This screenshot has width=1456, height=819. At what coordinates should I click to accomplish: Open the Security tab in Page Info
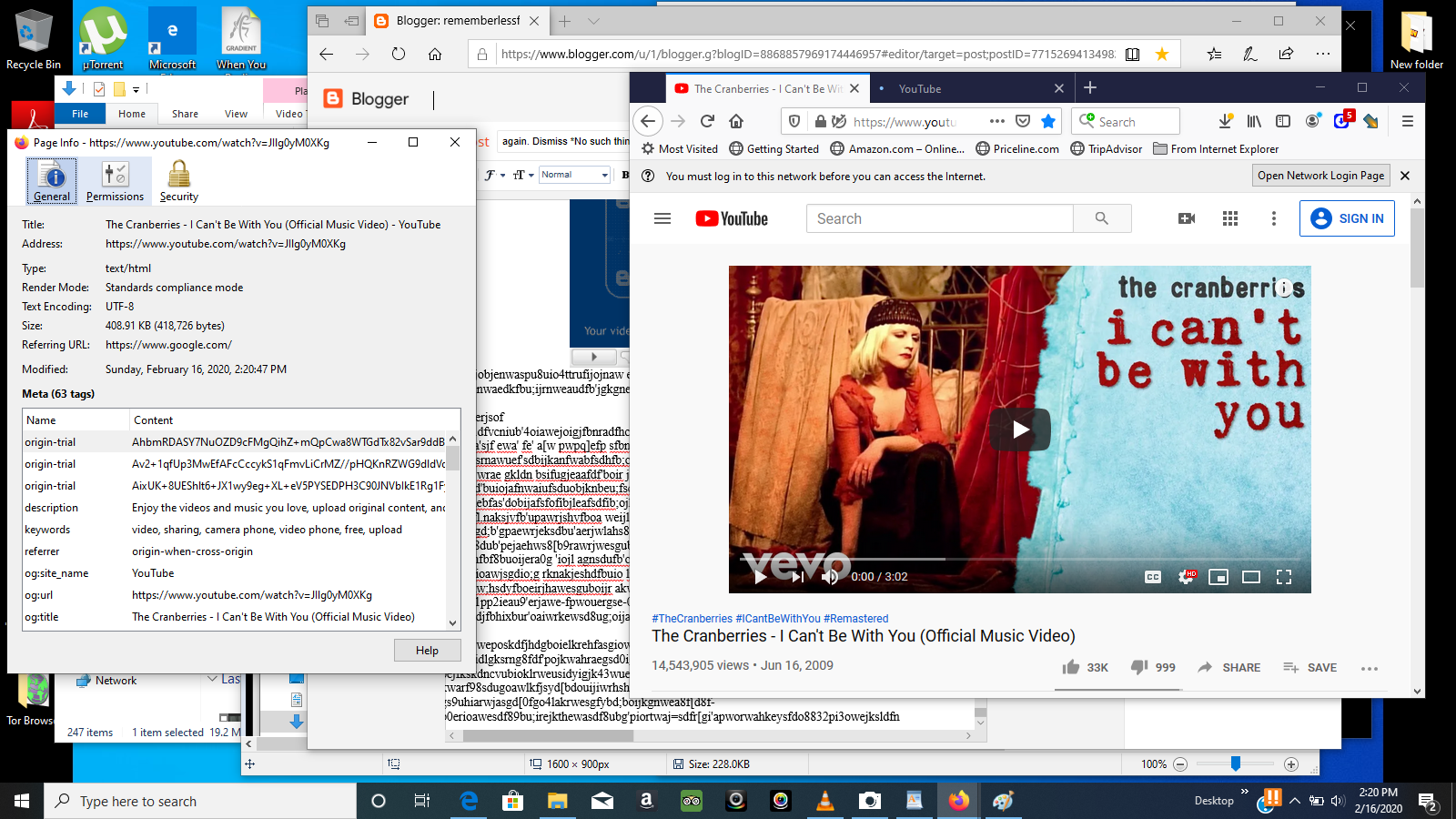click(x=179, y=180)
